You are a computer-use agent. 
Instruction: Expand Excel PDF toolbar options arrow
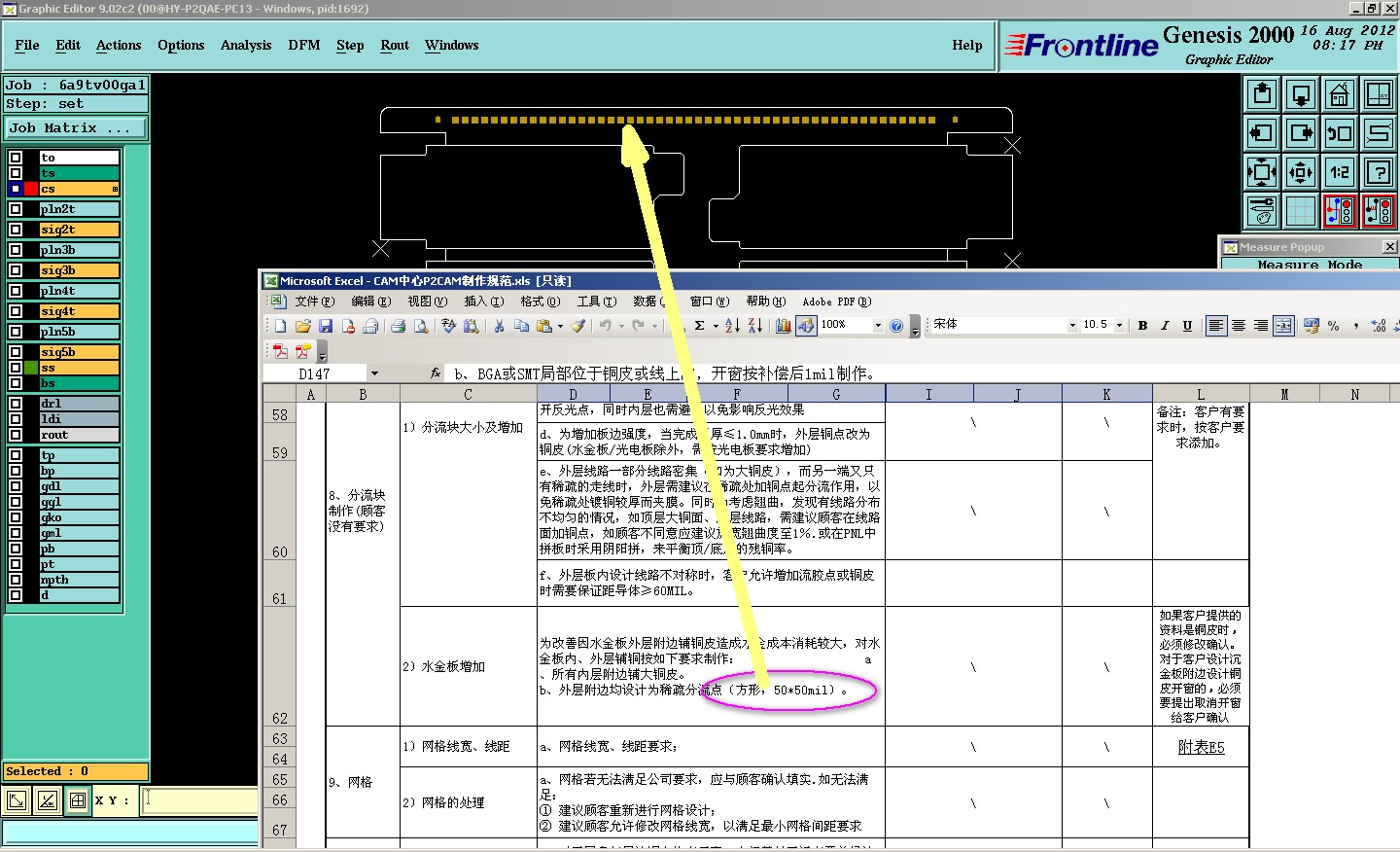(322, 352)
